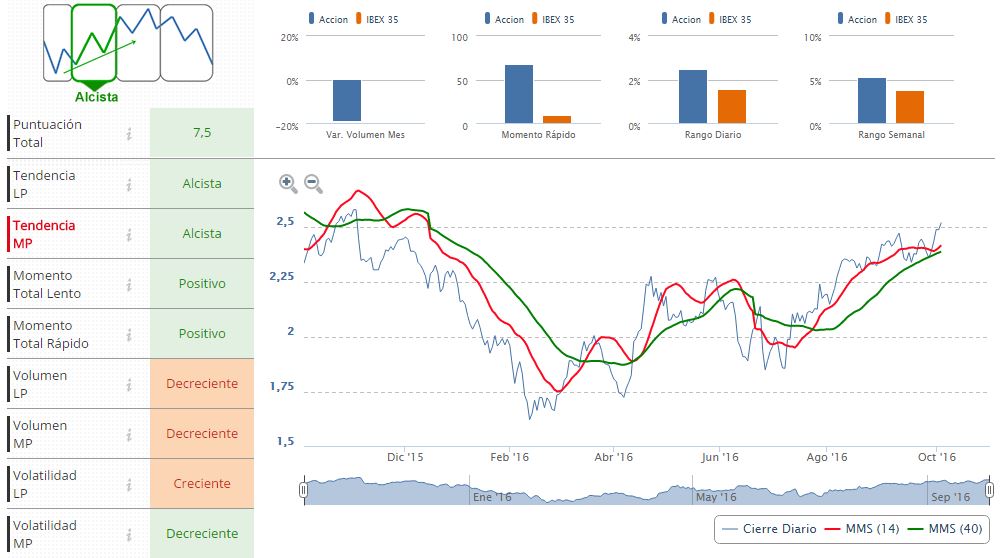
Task: Click the Tendencia LP row label
Action: point(43,184)
